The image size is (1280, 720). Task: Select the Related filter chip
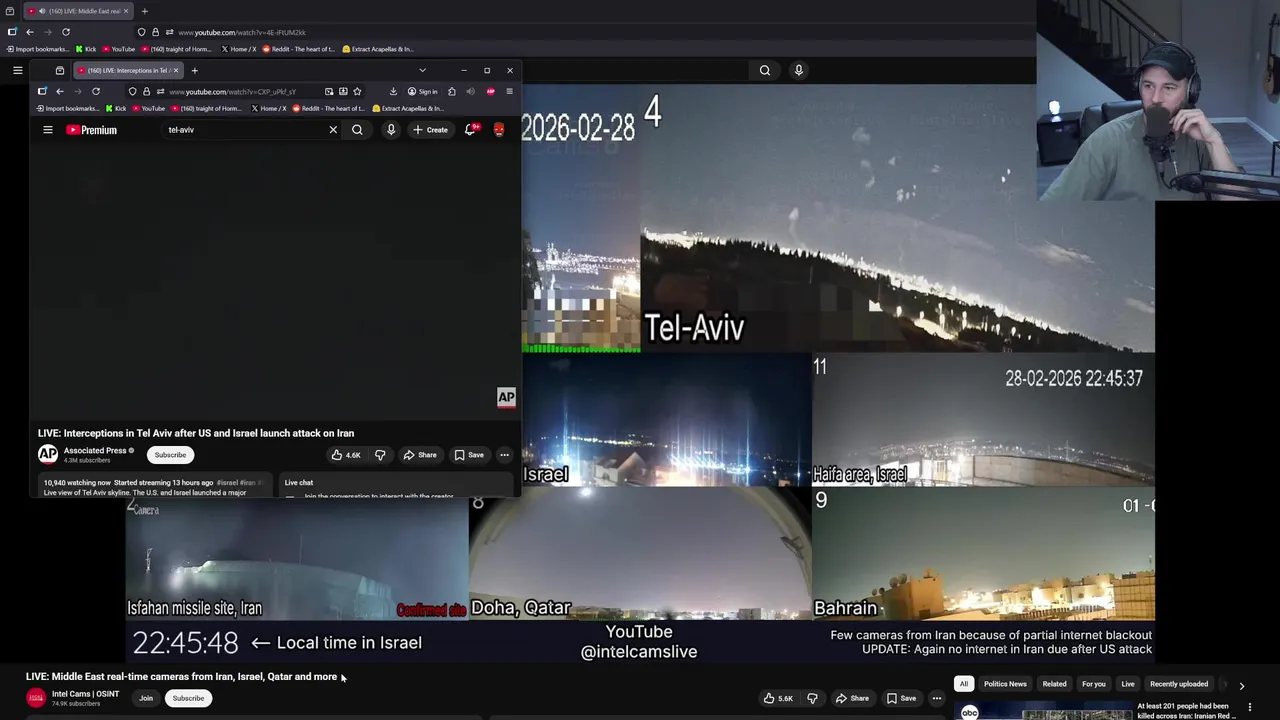pos(1054,684)
